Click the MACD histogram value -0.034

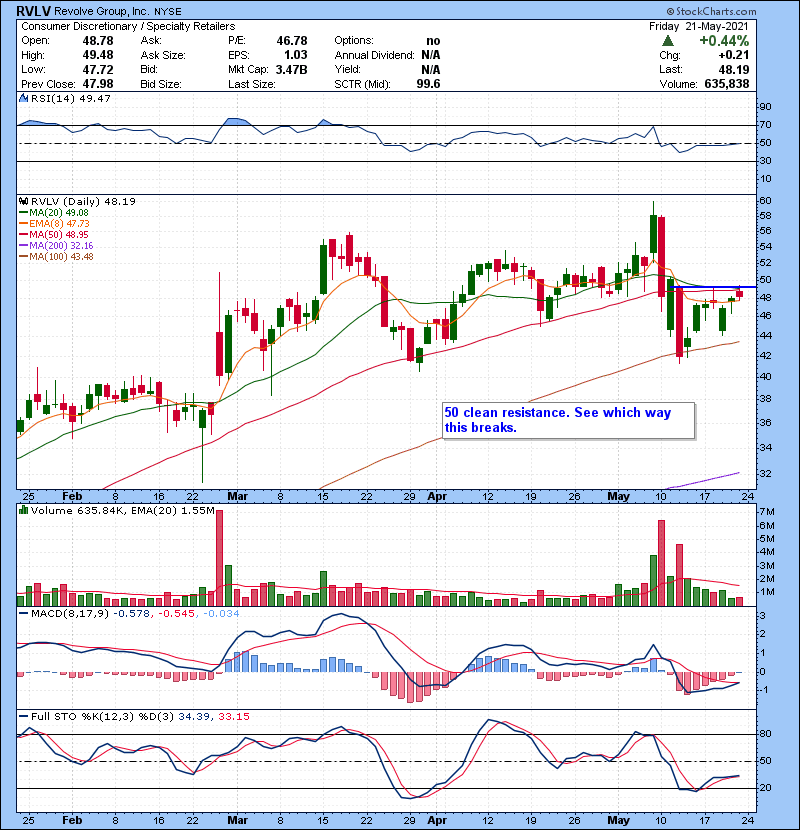[221, 614]
